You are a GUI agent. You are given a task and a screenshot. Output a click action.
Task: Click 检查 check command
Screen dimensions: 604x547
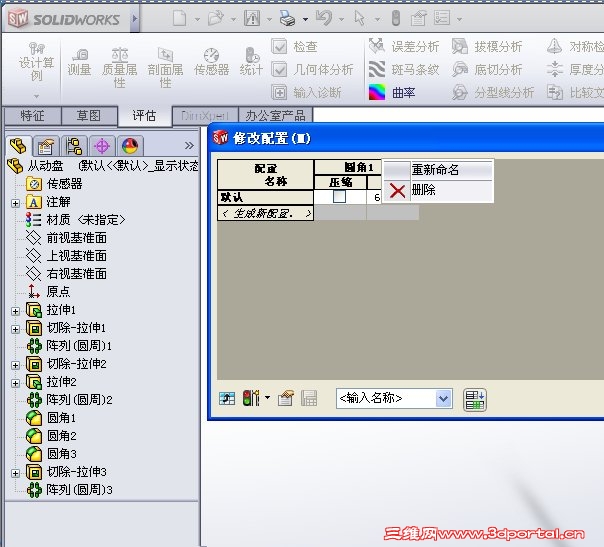pyautogui.click(x=295, y=47)
